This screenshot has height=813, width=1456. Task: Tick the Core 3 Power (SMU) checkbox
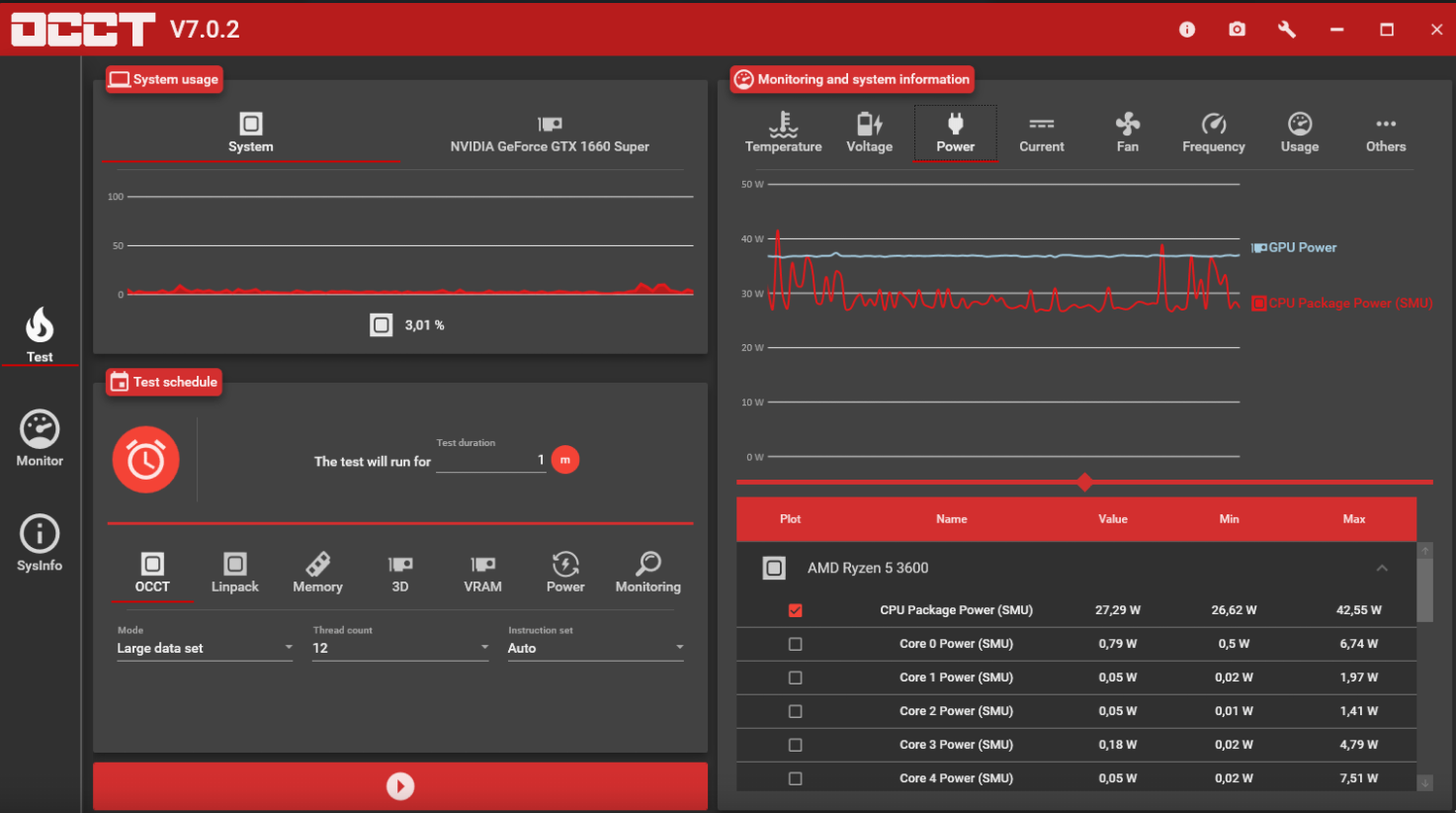point(795,745)
